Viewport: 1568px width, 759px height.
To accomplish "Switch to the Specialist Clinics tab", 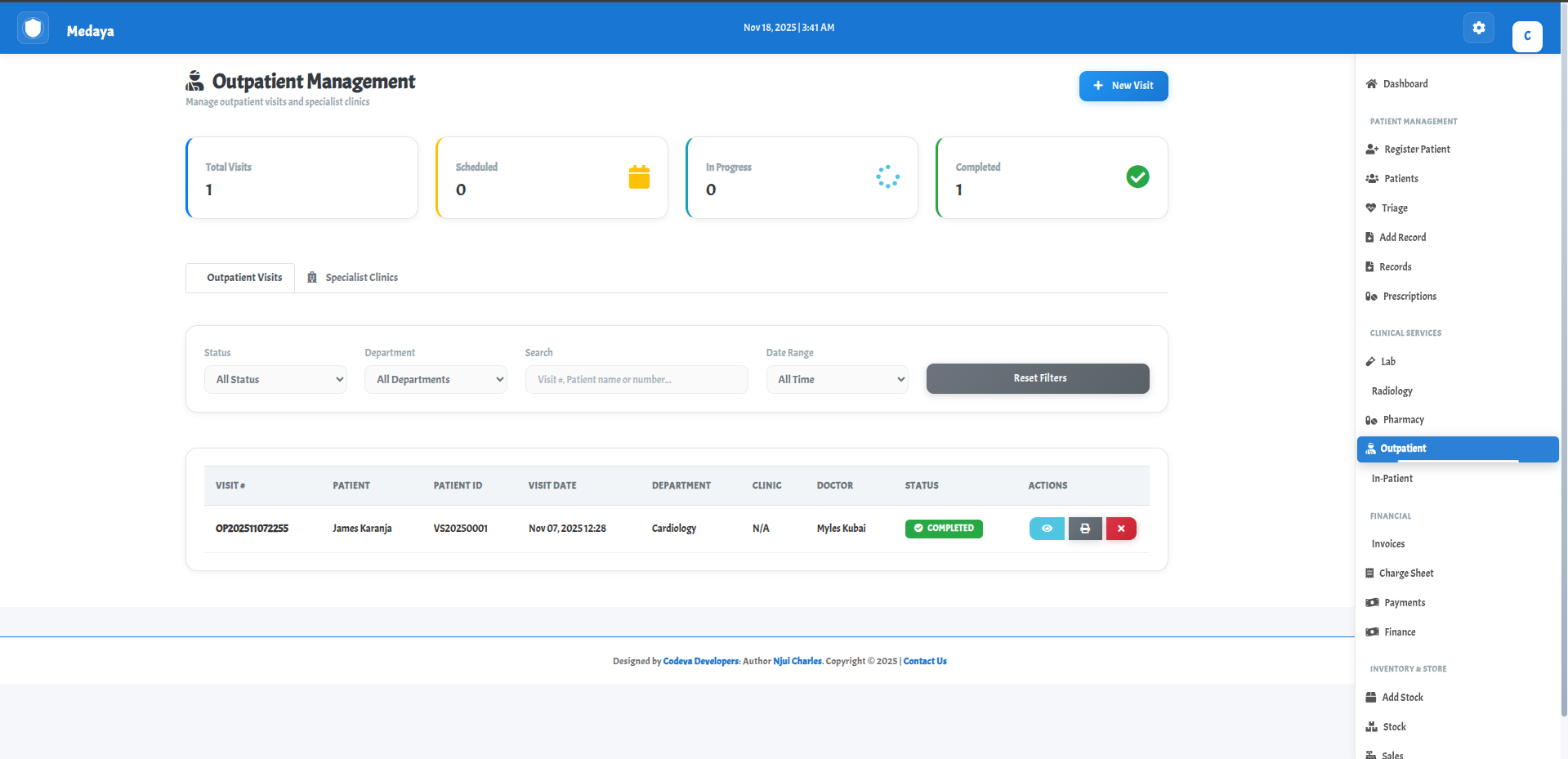I will (x=353, y=278).
